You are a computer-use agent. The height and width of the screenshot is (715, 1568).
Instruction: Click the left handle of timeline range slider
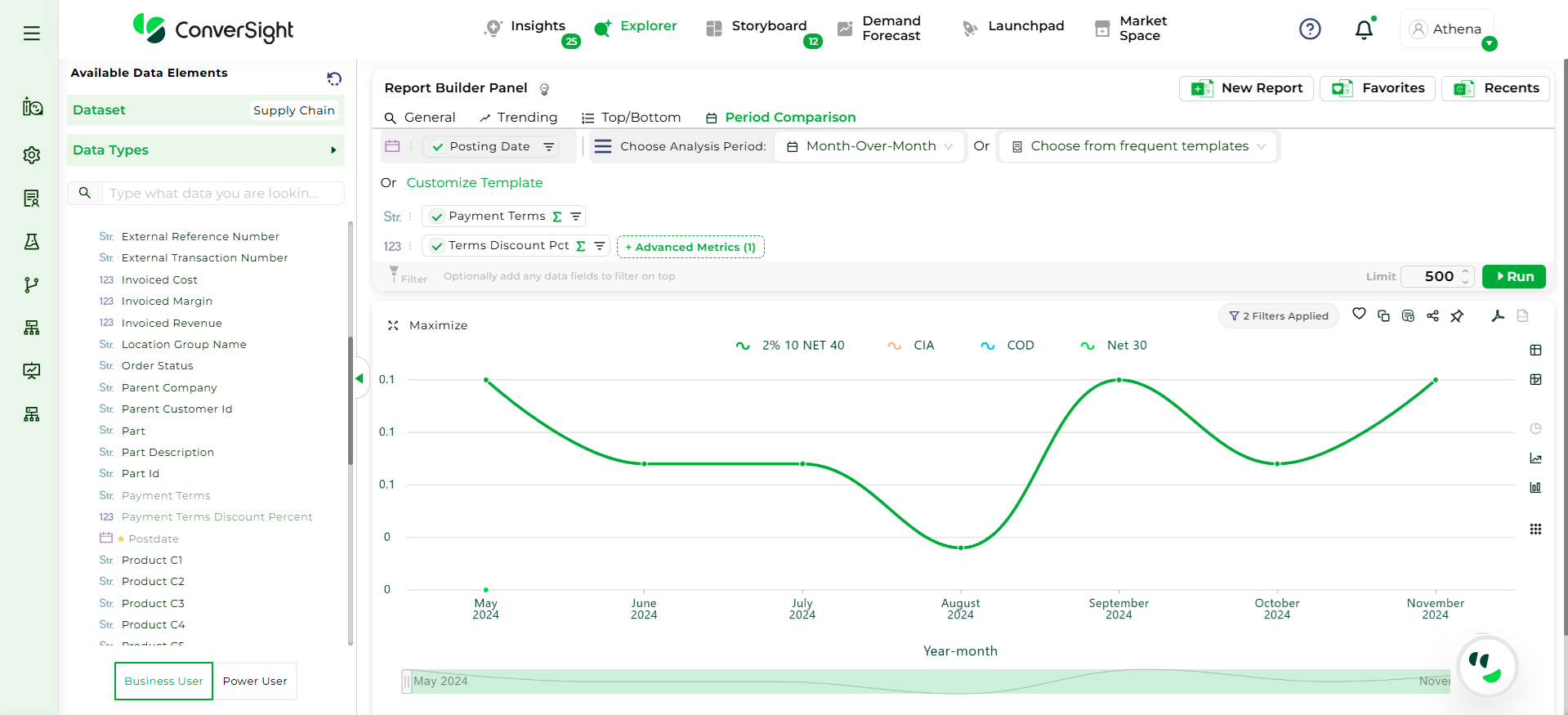coord(406,681)
